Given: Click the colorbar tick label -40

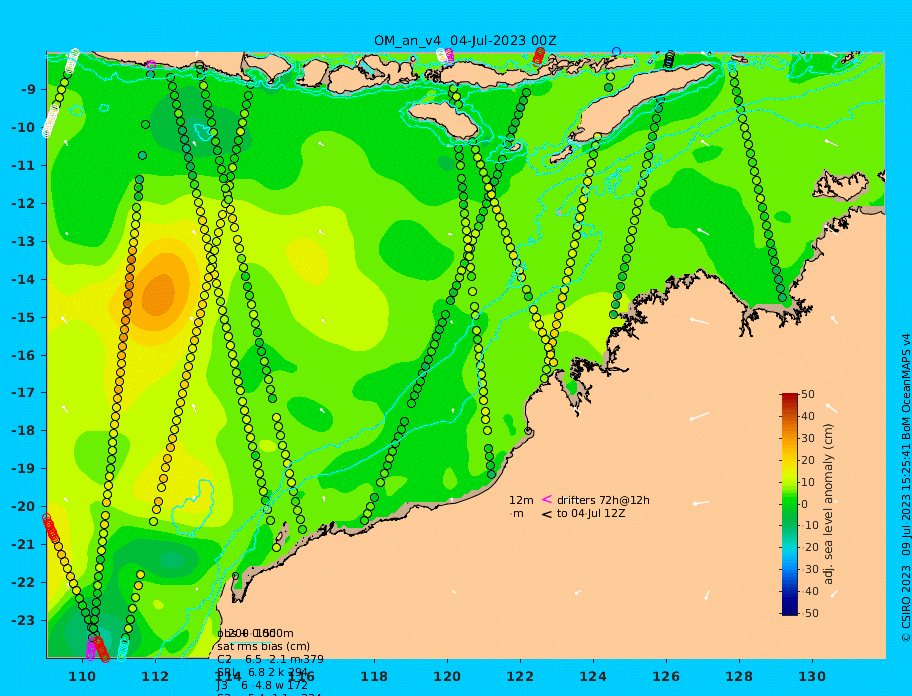Looking at the screenshot, I should (x=809, y=591).
